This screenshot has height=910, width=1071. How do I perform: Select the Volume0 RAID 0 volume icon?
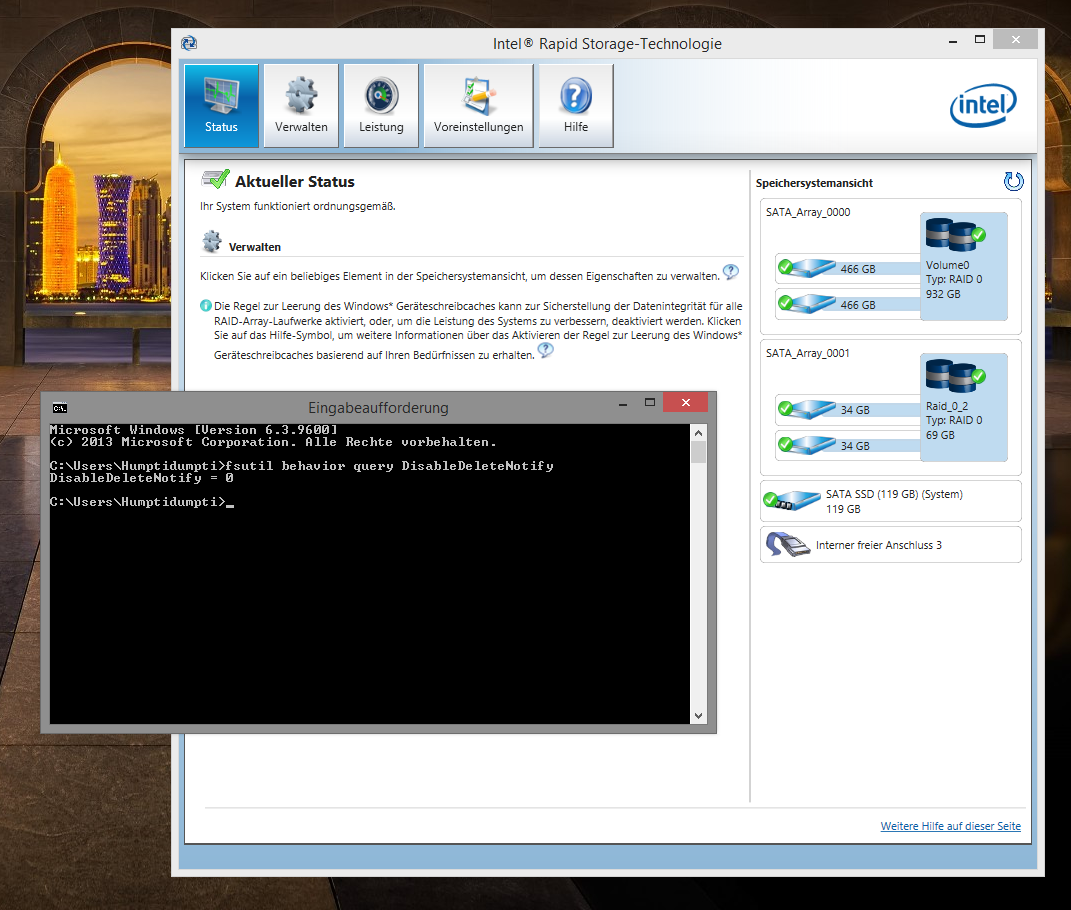pyautogui.click(x=955, y=235)
